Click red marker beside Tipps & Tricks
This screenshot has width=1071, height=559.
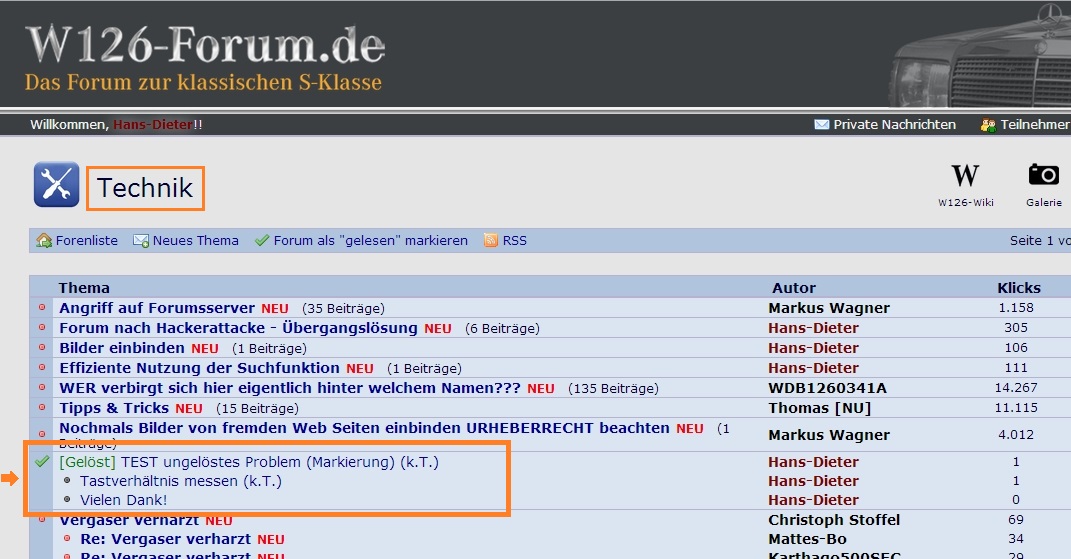tap(42, 407)
